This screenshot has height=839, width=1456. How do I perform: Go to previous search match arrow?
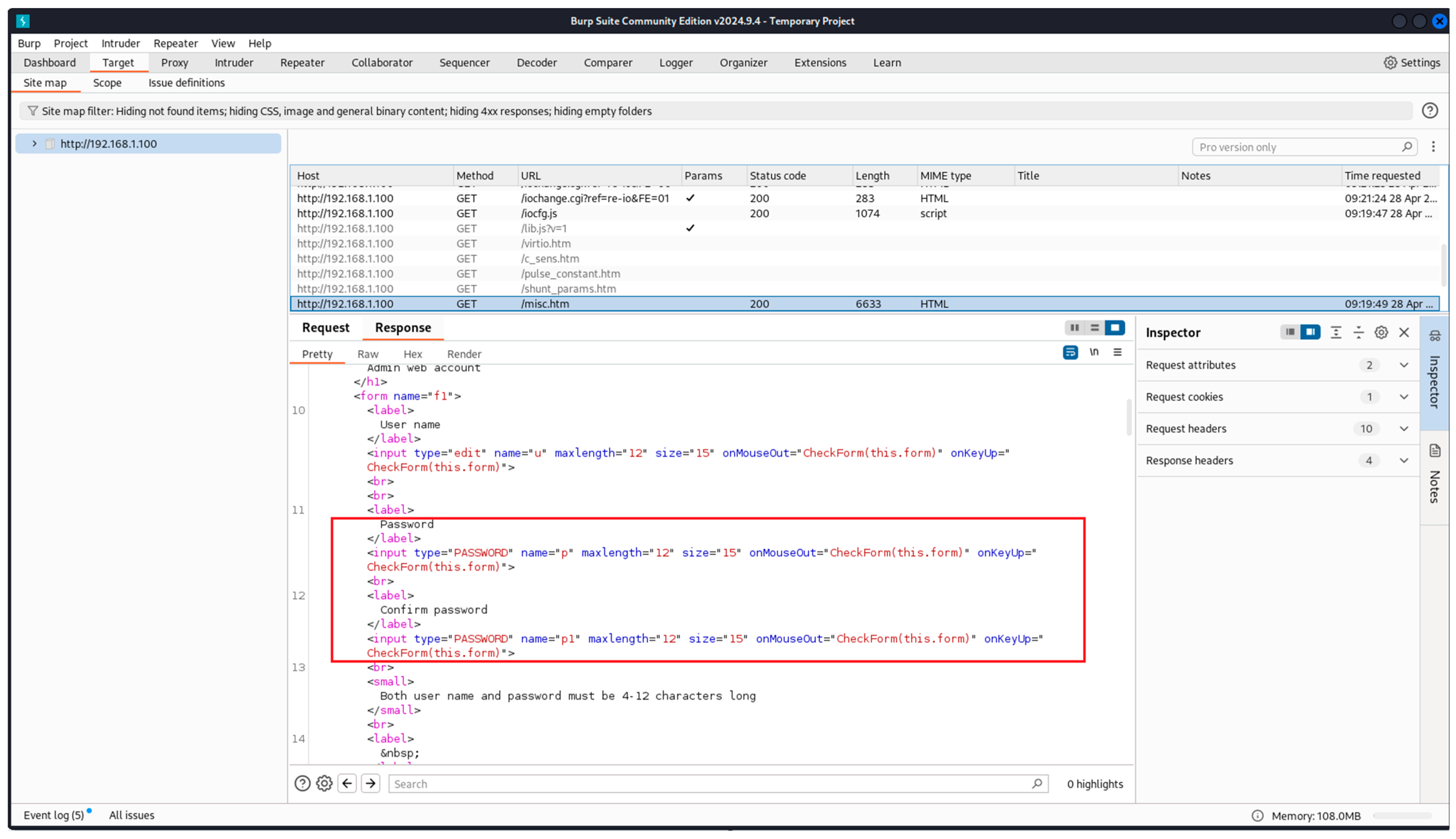click(347, 783)
